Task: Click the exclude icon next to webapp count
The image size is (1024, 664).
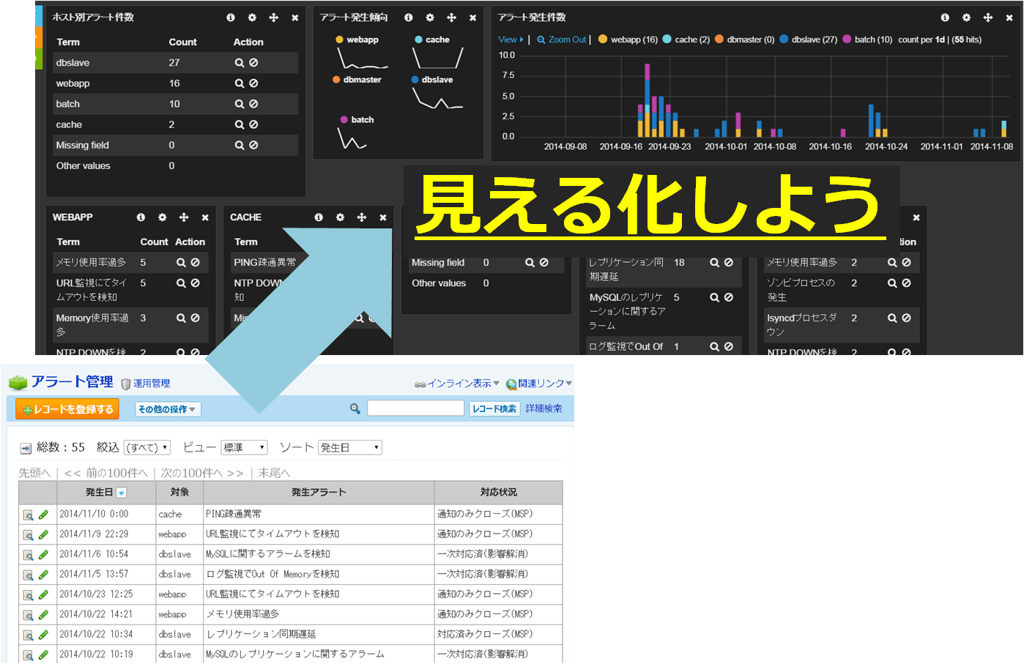Action: click(254, 83)
